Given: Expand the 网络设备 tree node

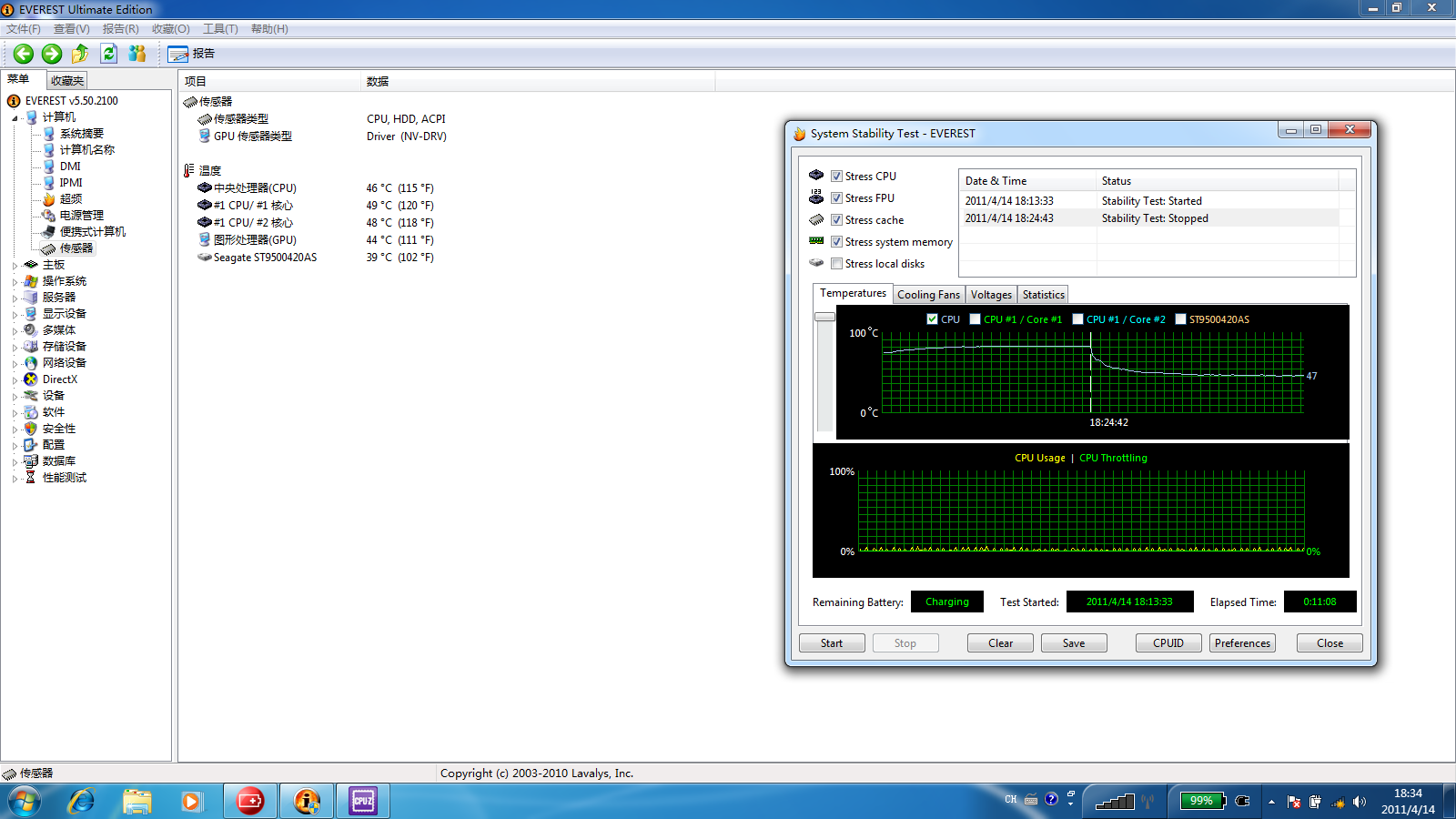Looking at the screenshot, I should [x=15, y=364].
